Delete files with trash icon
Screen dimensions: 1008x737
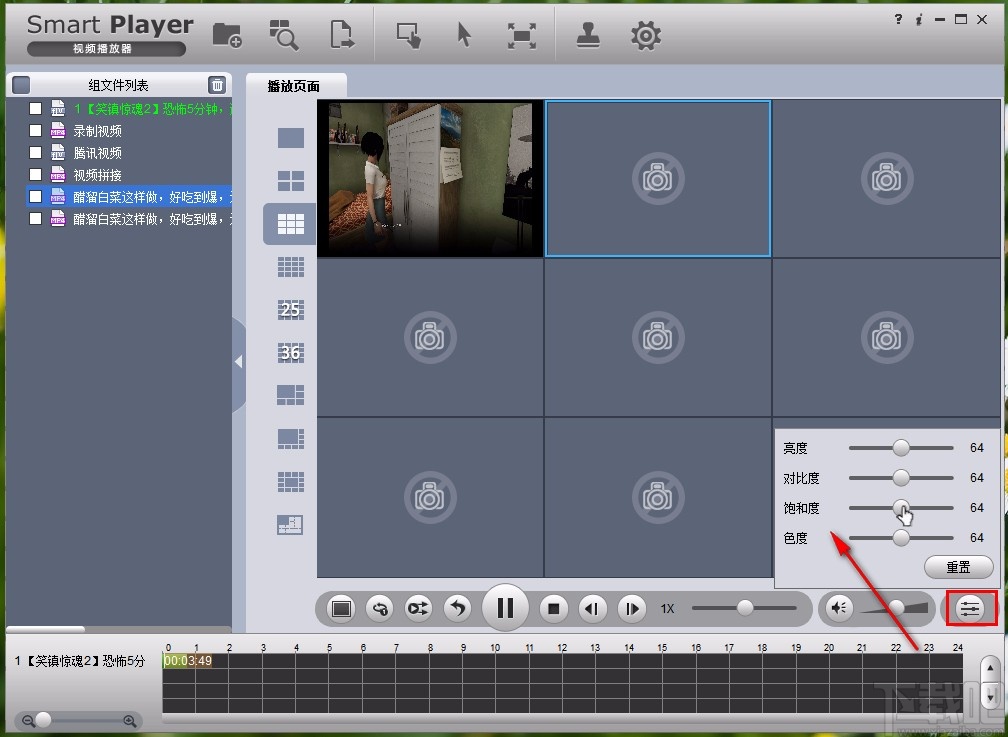tap(217, 85)
